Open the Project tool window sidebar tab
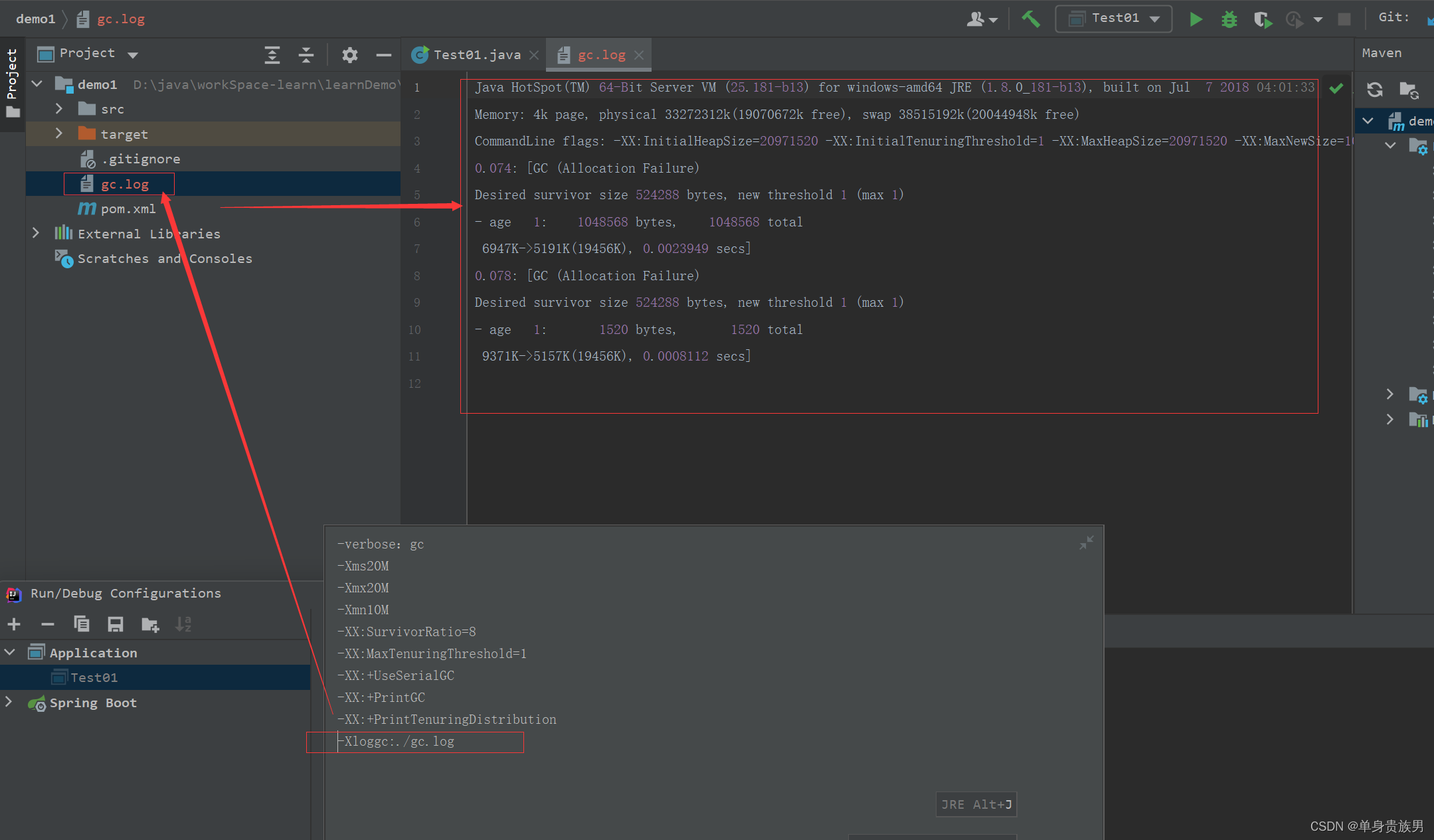 (12, 83)
